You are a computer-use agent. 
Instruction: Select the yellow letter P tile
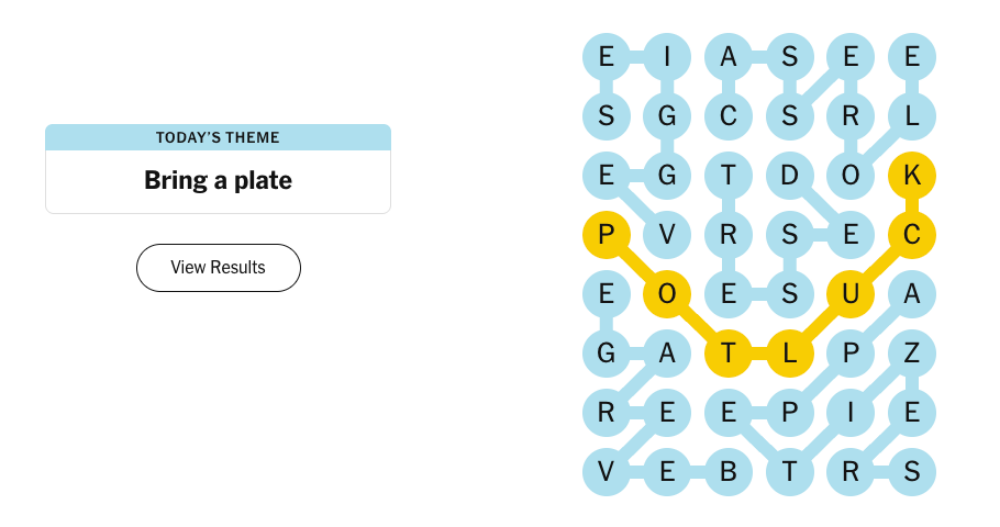[606, 235]
